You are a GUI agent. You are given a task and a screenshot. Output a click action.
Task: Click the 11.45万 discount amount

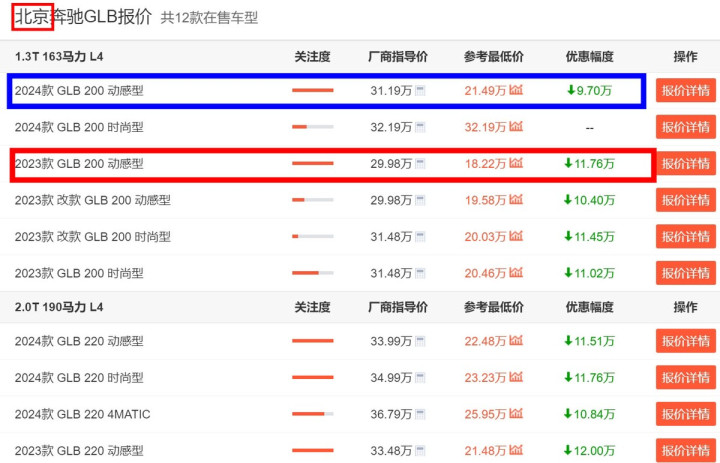point(590,237)
